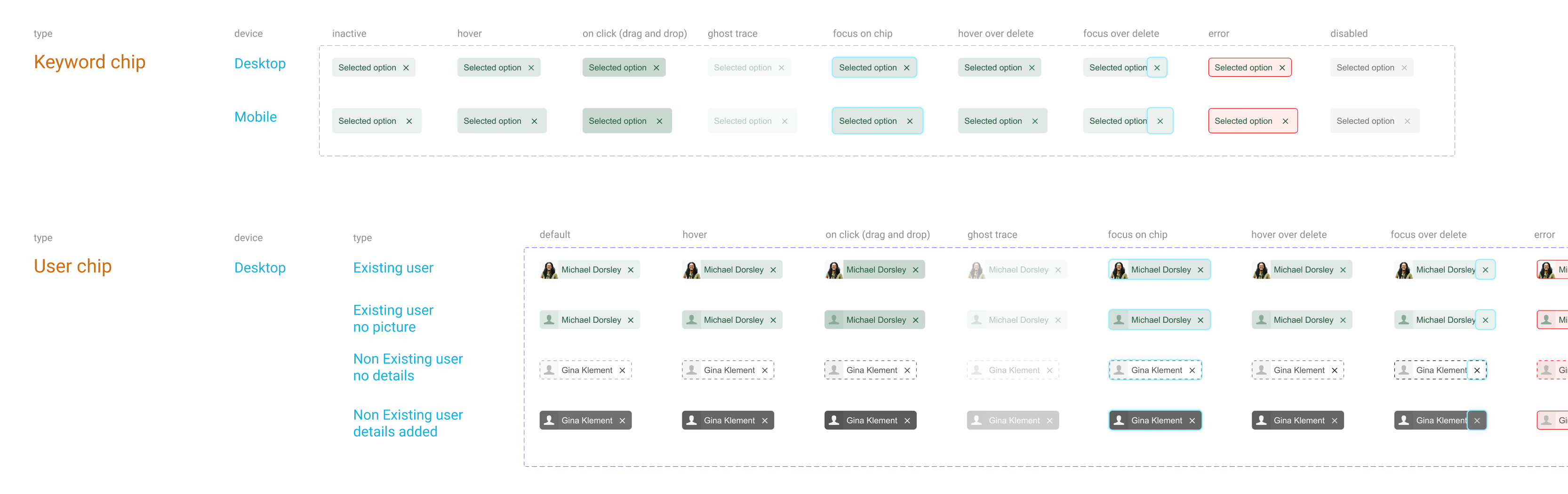Screen dimensions: 1568x494
Task: Remove the error-state desktop keyword chip
Action: click(x=1282, y=68)
